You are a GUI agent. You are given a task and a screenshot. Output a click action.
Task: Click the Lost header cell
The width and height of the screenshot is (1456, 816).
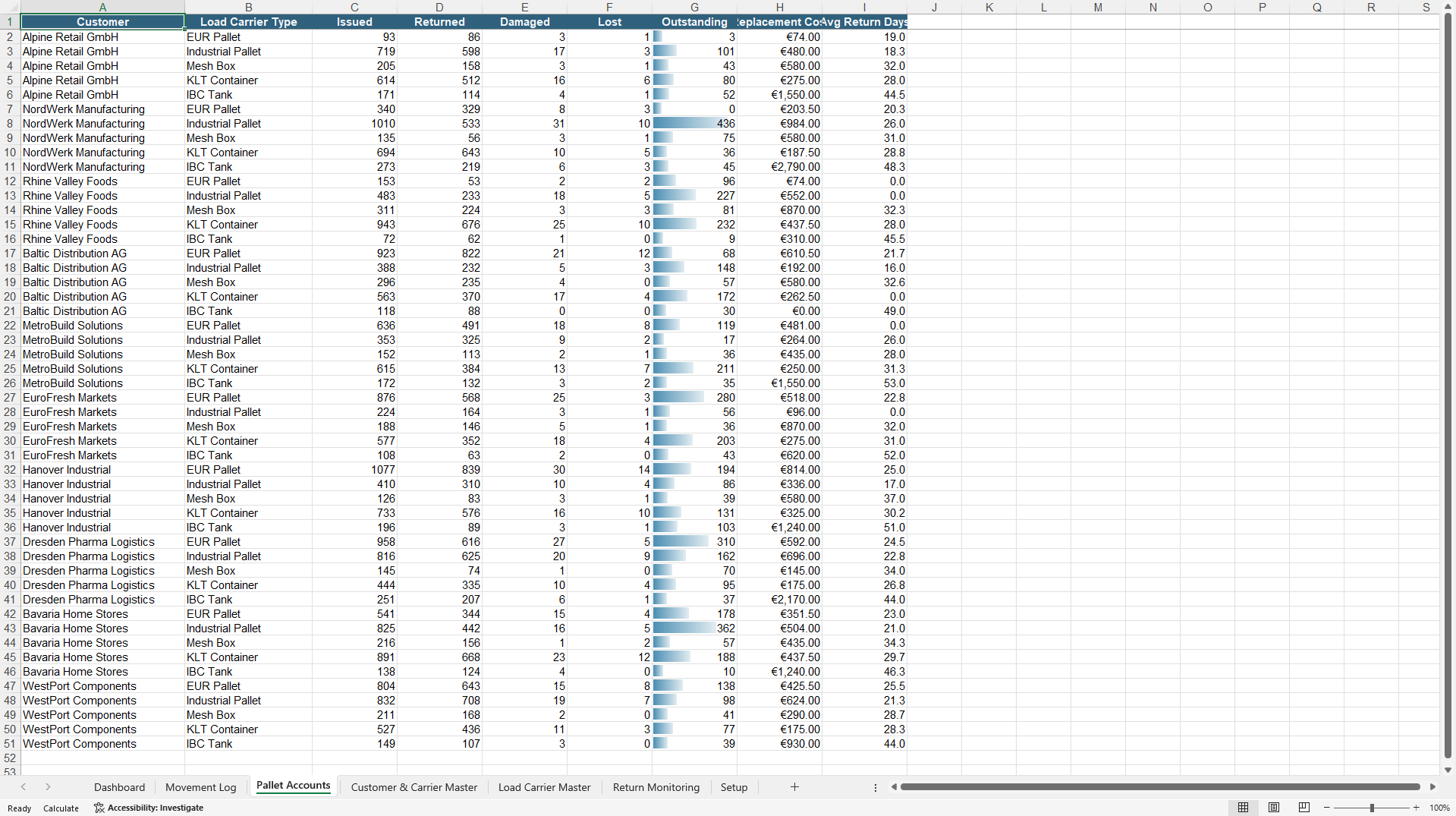pyautogui.click(x=609, y=22)
